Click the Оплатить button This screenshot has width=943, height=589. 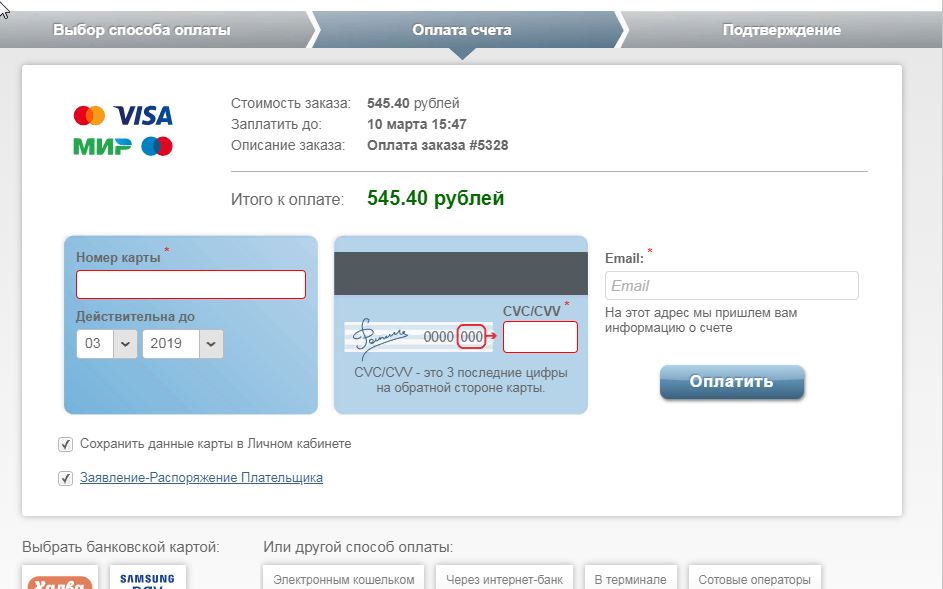pos(732,382)
